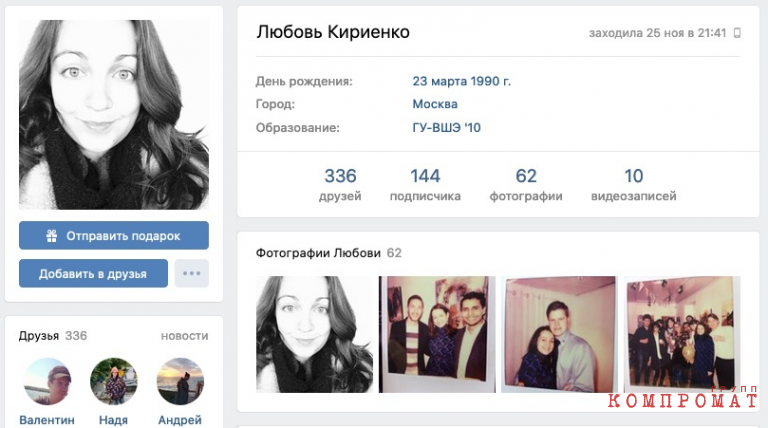Open the three-dots more actions menu
Viewport: 768px width, 428px height.
point(192,273)
